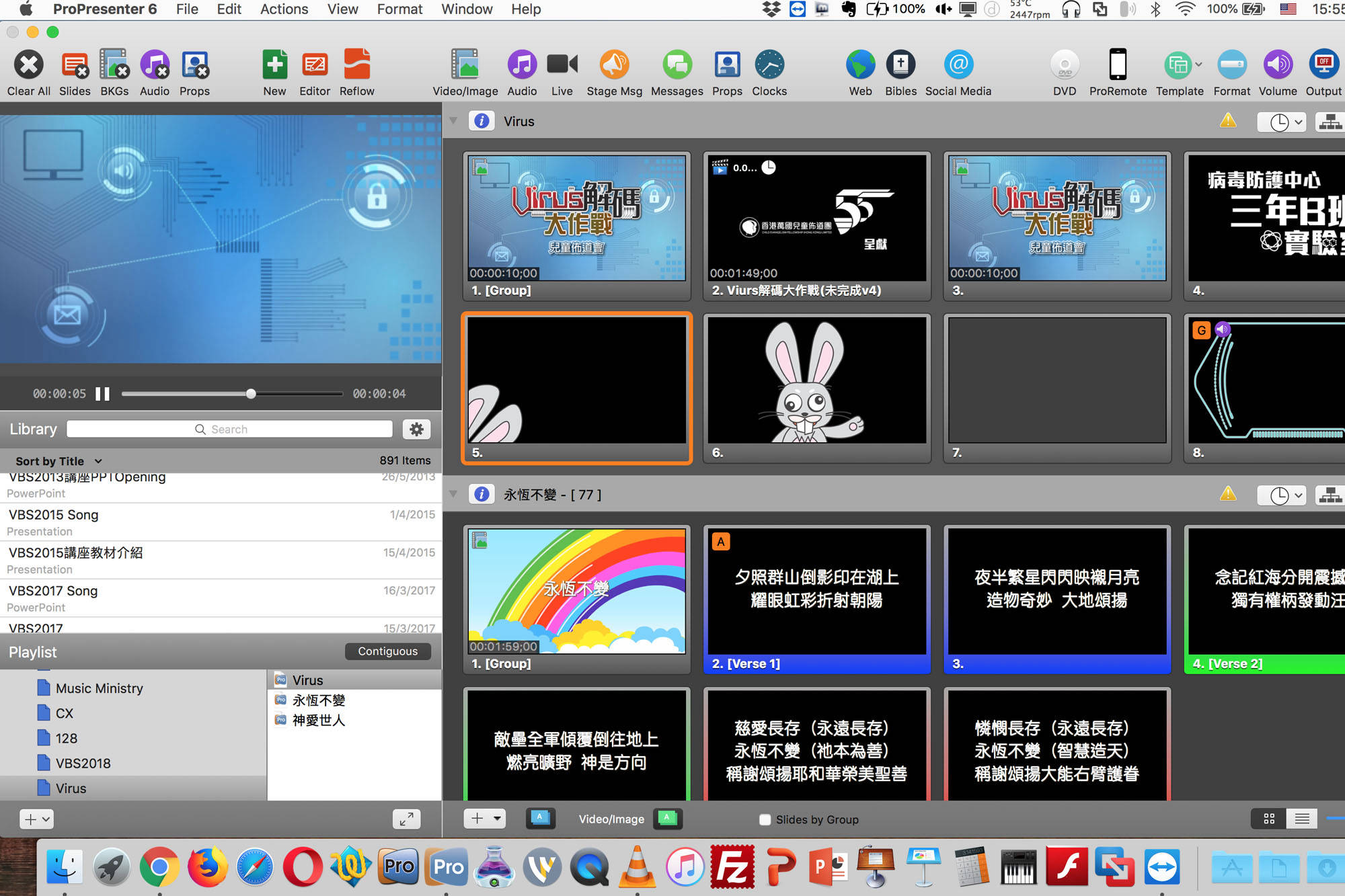This screenshot has width=1345, height=896.
Task: Open the Format menu in the menu bar
Action: [399, 9]
